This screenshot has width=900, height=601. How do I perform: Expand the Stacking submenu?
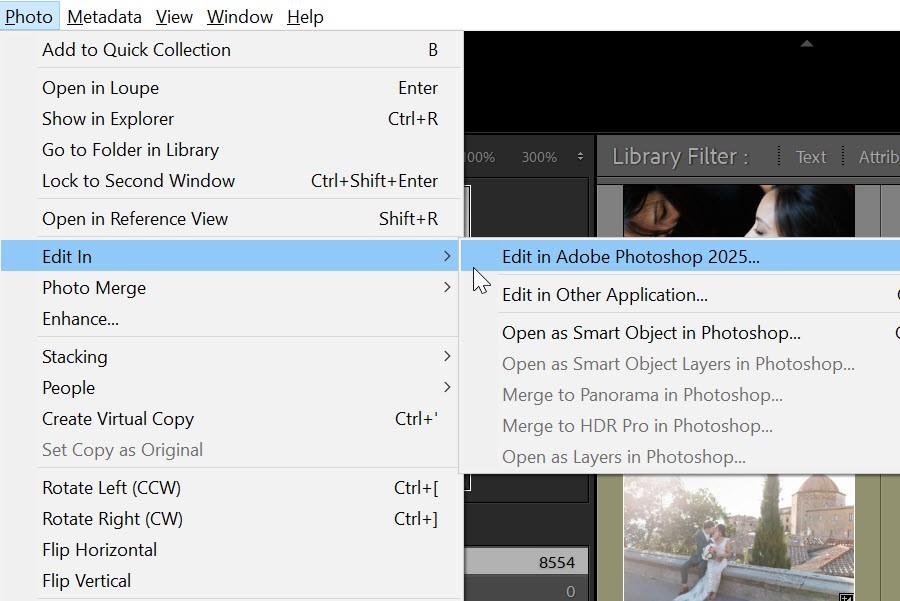point(200,356)
